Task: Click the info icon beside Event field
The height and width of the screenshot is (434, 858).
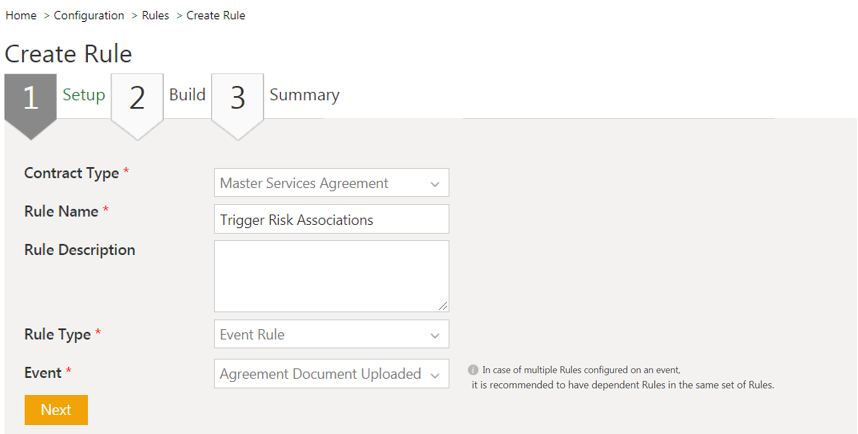Action: (473, 370)
